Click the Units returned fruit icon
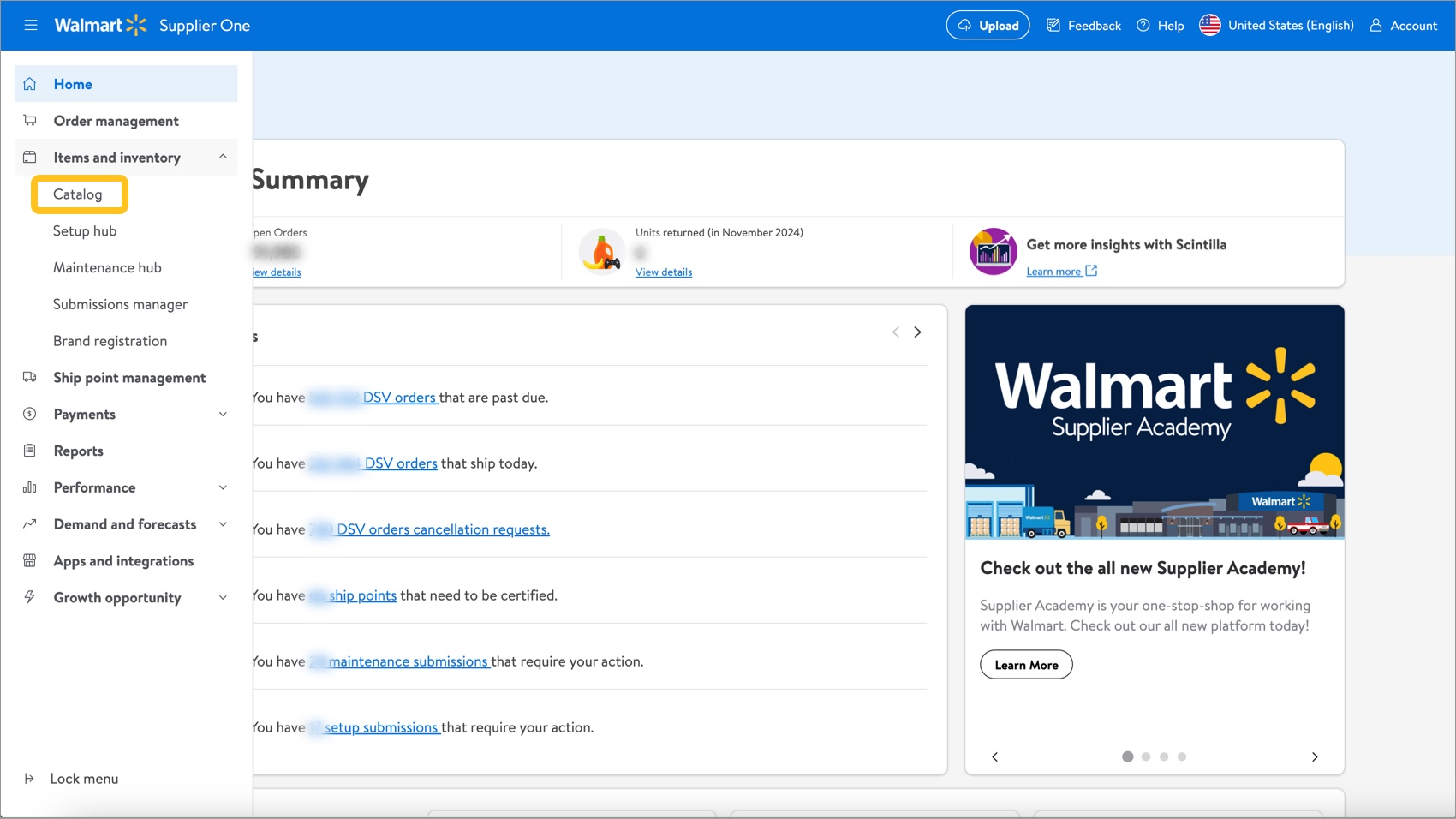 [x=601, y=251]
